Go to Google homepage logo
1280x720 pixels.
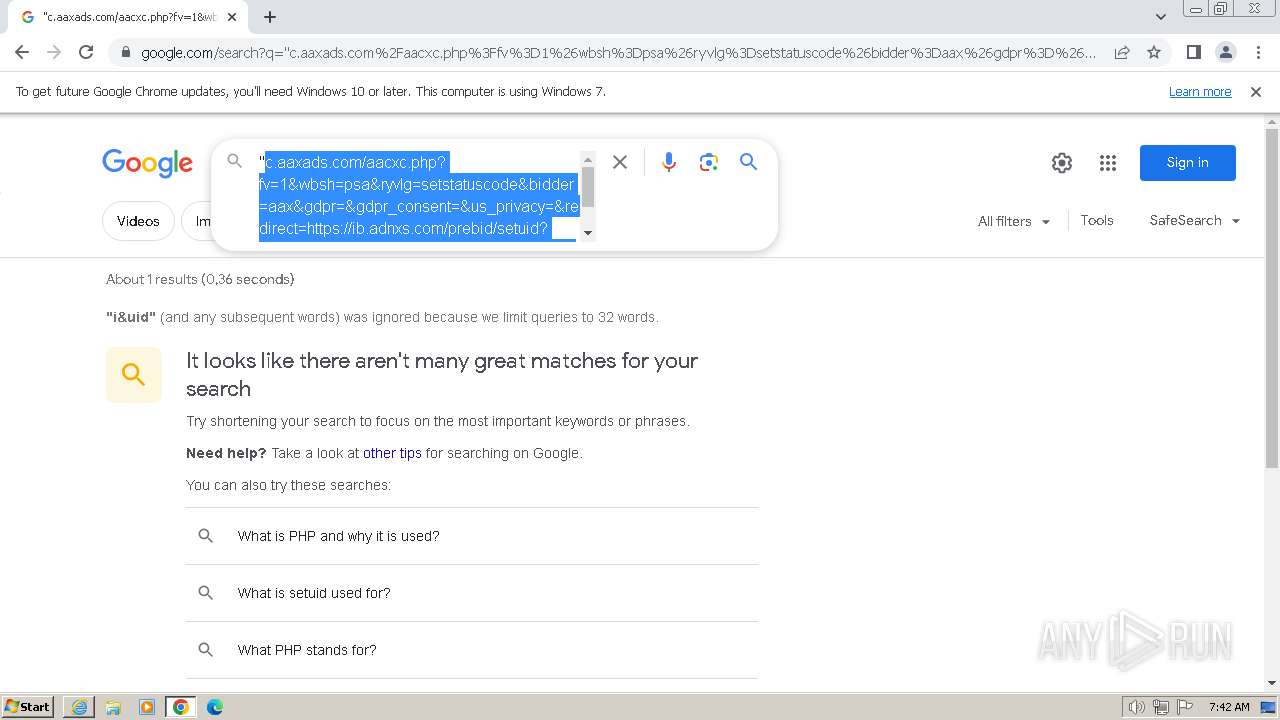(147, 163)
